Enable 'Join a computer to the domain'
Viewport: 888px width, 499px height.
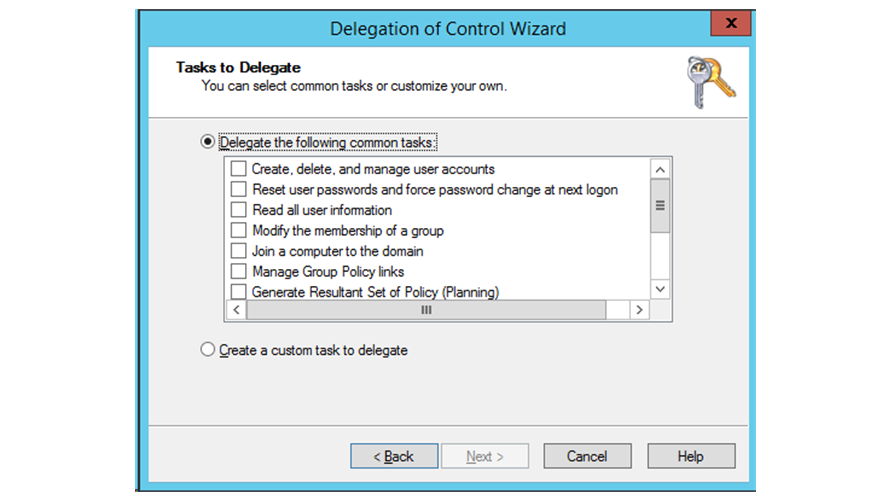click(238, 251)
